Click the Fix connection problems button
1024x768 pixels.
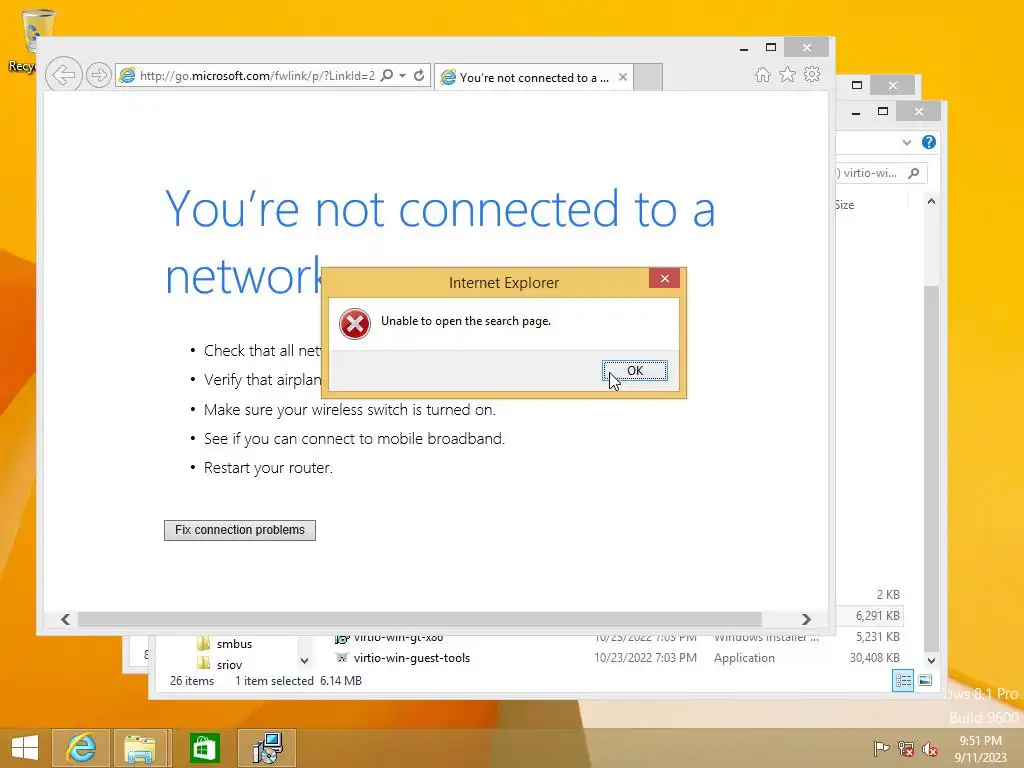(x=240, y=530)
